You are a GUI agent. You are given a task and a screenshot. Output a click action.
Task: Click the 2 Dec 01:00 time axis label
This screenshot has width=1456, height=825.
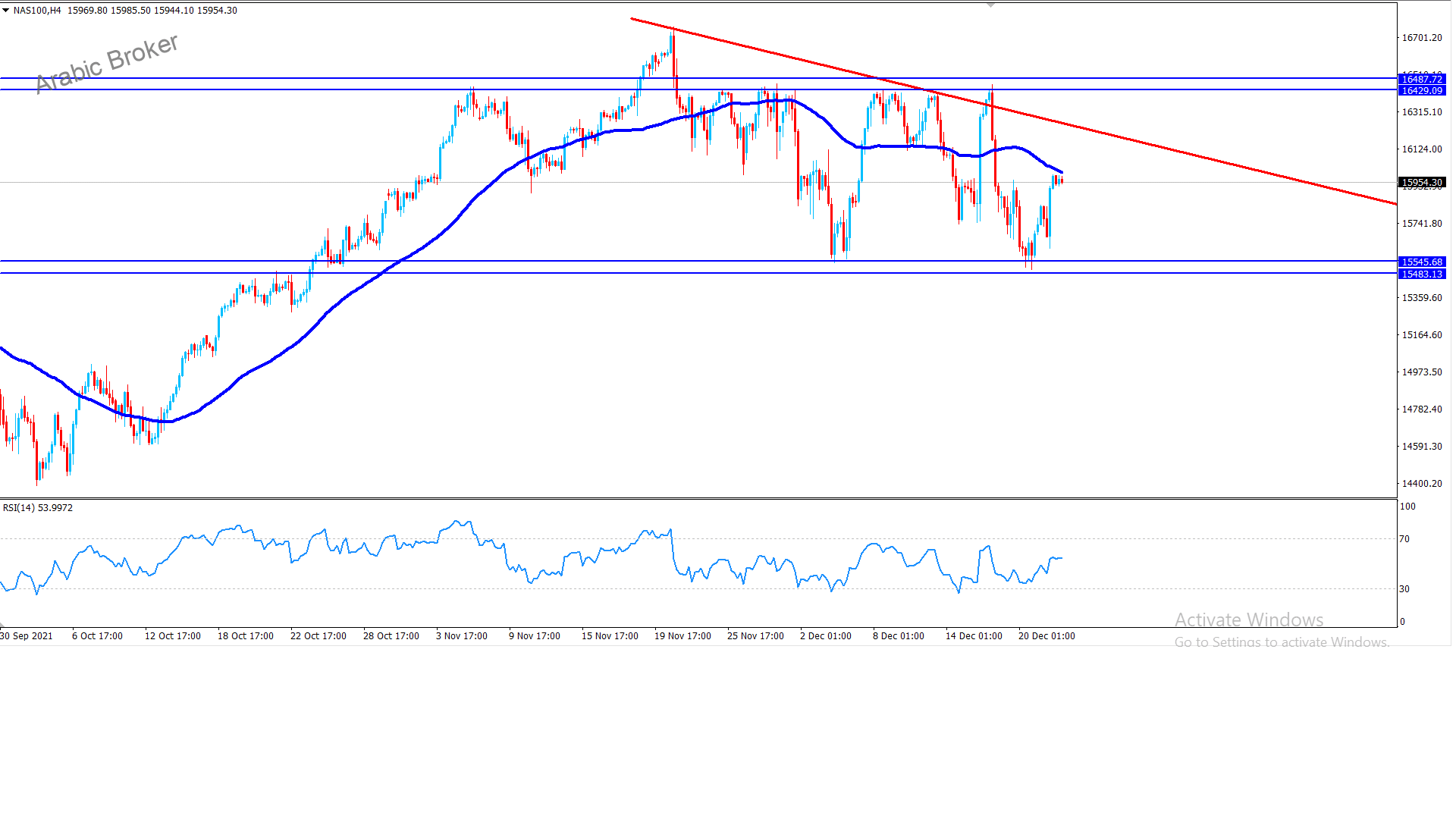(825, 636)
